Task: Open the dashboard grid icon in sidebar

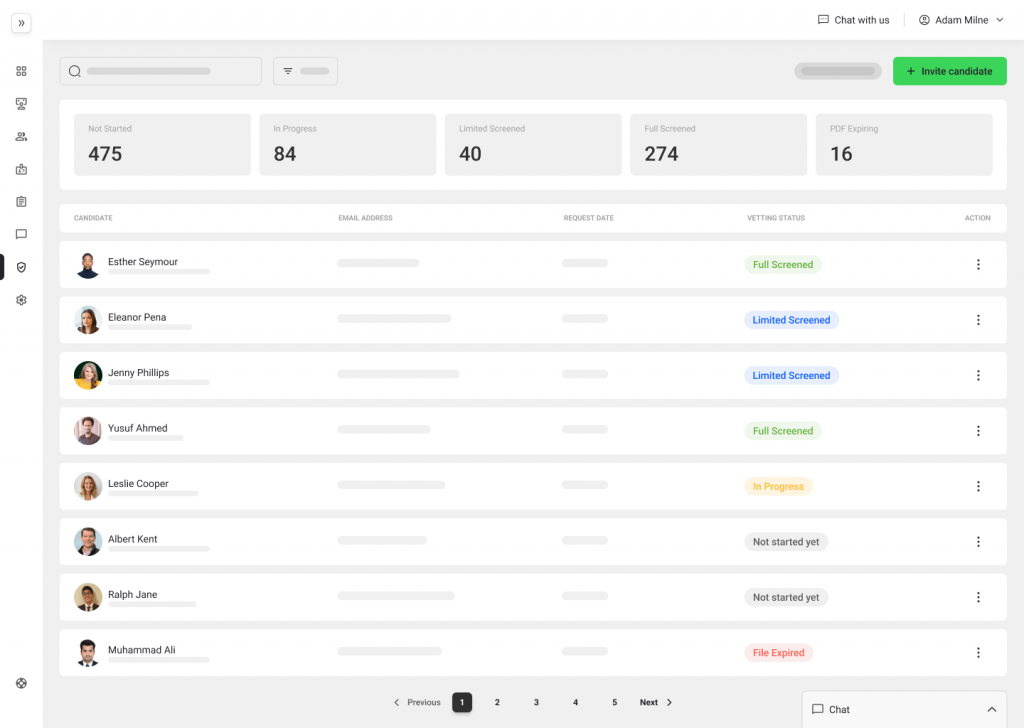Action: [21, 71]
